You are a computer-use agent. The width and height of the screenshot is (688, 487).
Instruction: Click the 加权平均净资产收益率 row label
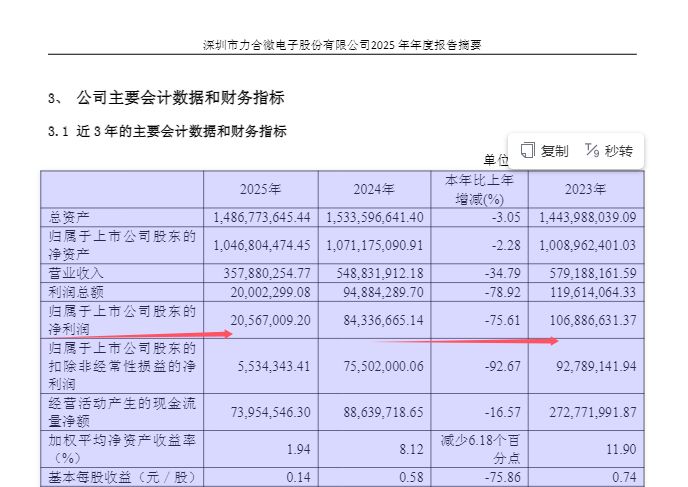click(122, 449)
